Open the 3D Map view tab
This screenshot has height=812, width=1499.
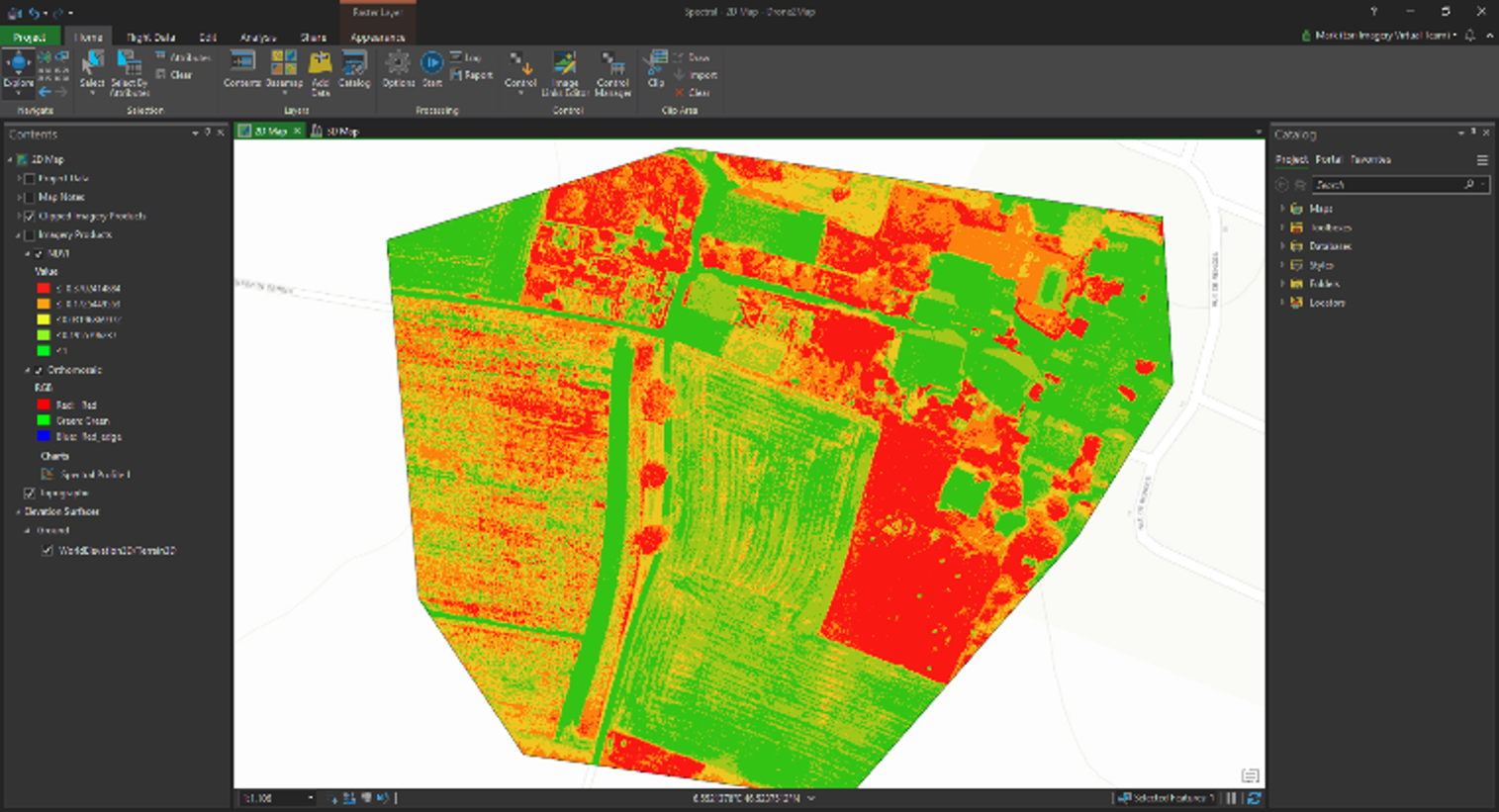340,130
